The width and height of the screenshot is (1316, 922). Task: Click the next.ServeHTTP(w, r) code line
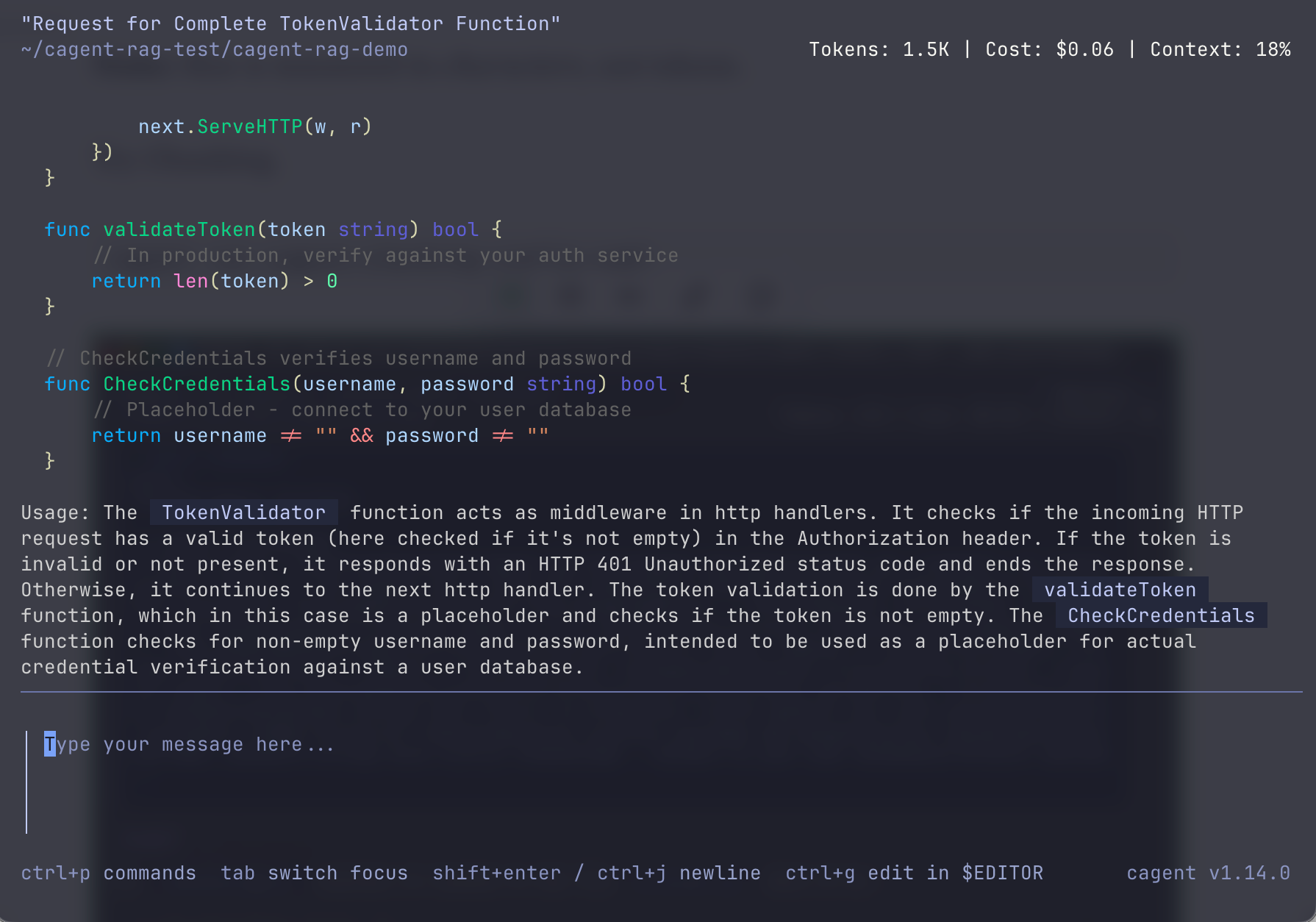255,126
